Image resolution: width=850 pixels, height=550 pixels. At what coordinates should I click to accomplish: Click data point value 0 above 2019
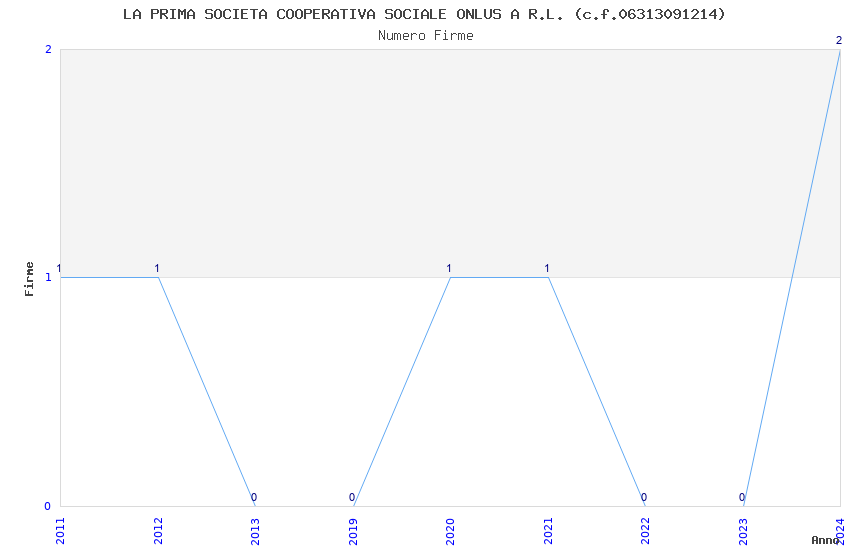pos(352,497)
